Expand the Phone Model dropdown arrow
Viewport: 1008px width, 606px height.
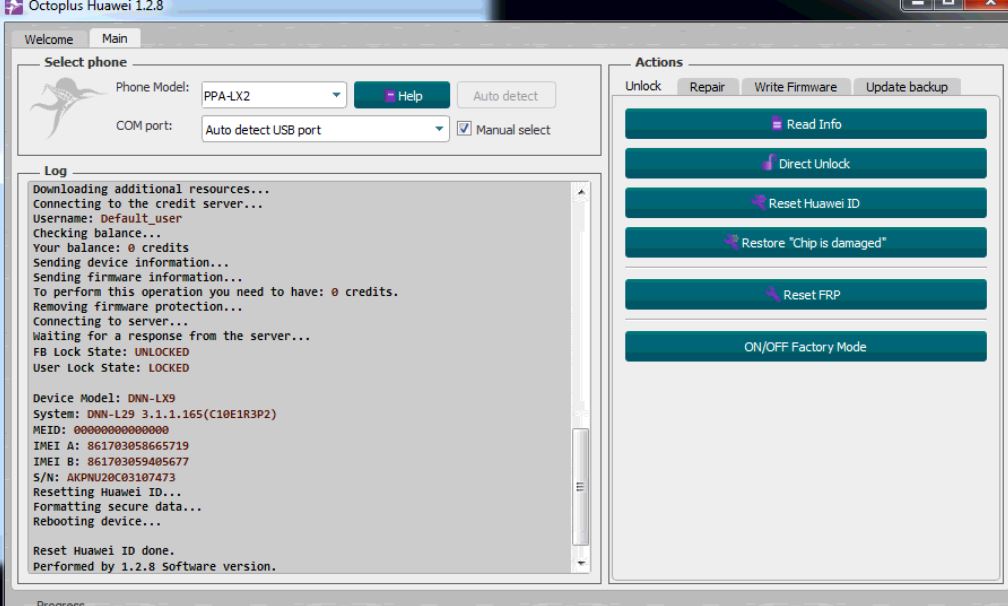point(336,95)
